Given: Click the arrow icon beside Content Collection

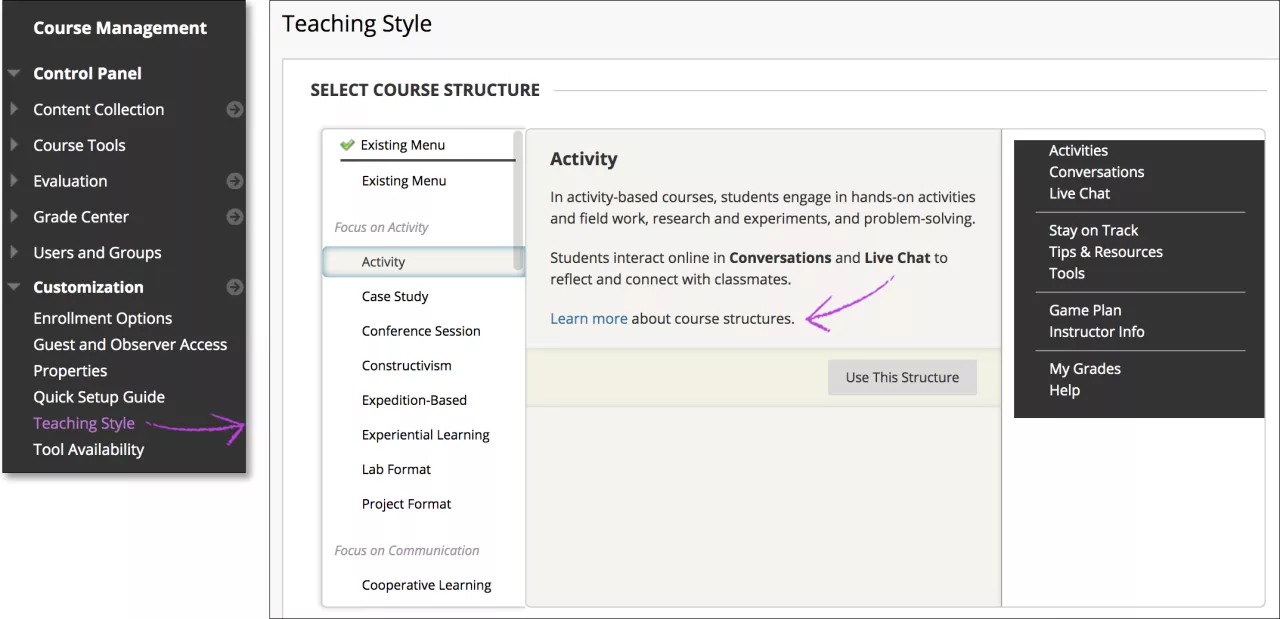Looking at the screenshot, I should [x=234, y=109].
